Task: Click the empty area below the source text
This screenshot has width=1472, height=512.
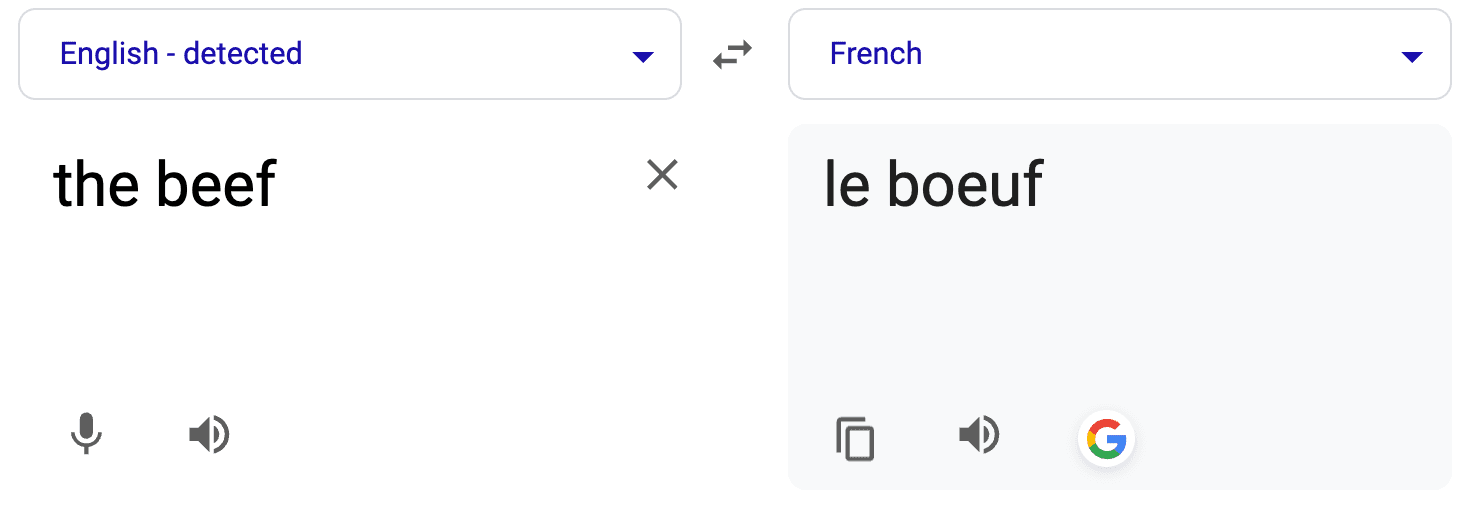Action: tap(350, 310)
